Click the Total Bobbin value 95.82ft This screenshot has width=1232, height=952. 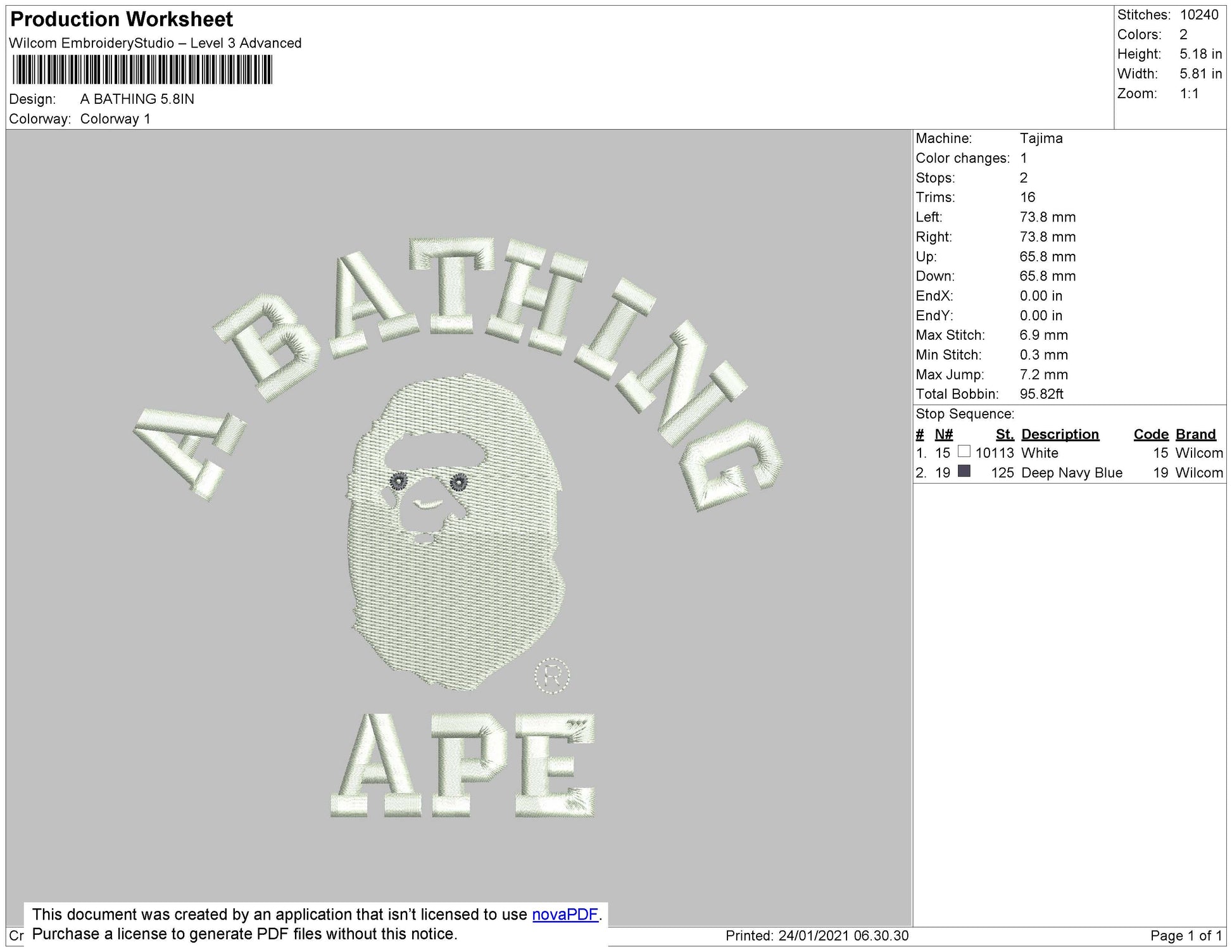1041,394
